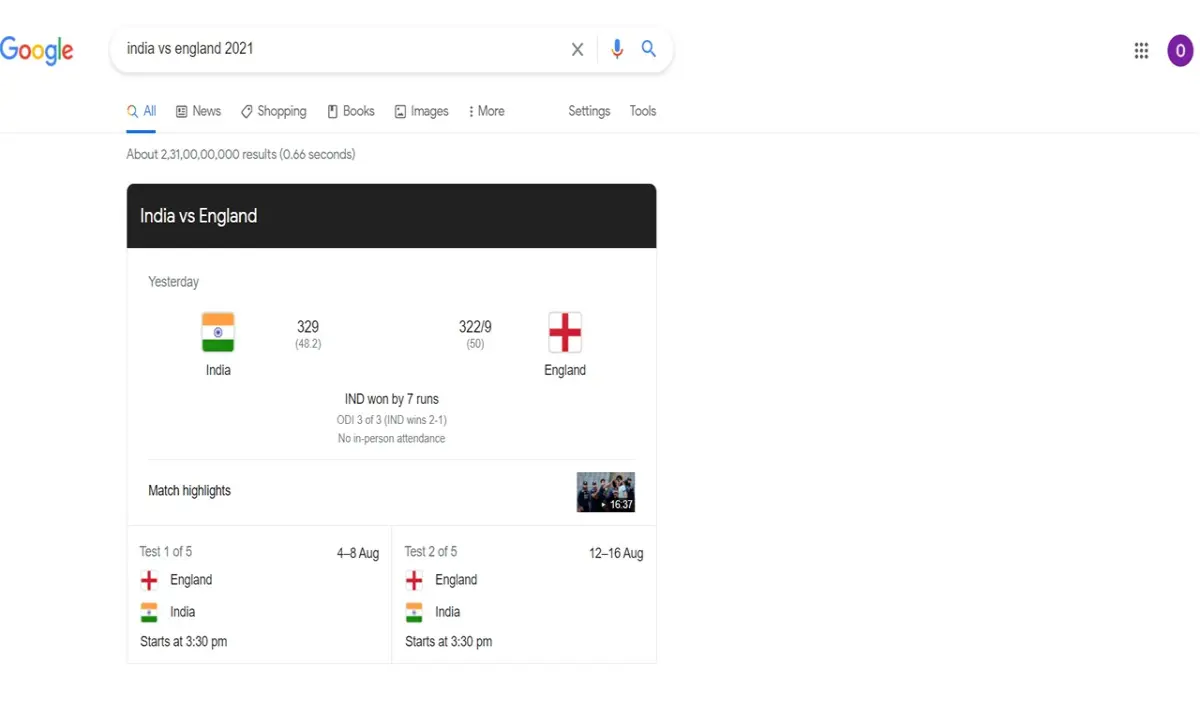Image resolution: width=1200 pixels, height=720 pixels.
Task: Open search Settings
Action: pos(589,111)
